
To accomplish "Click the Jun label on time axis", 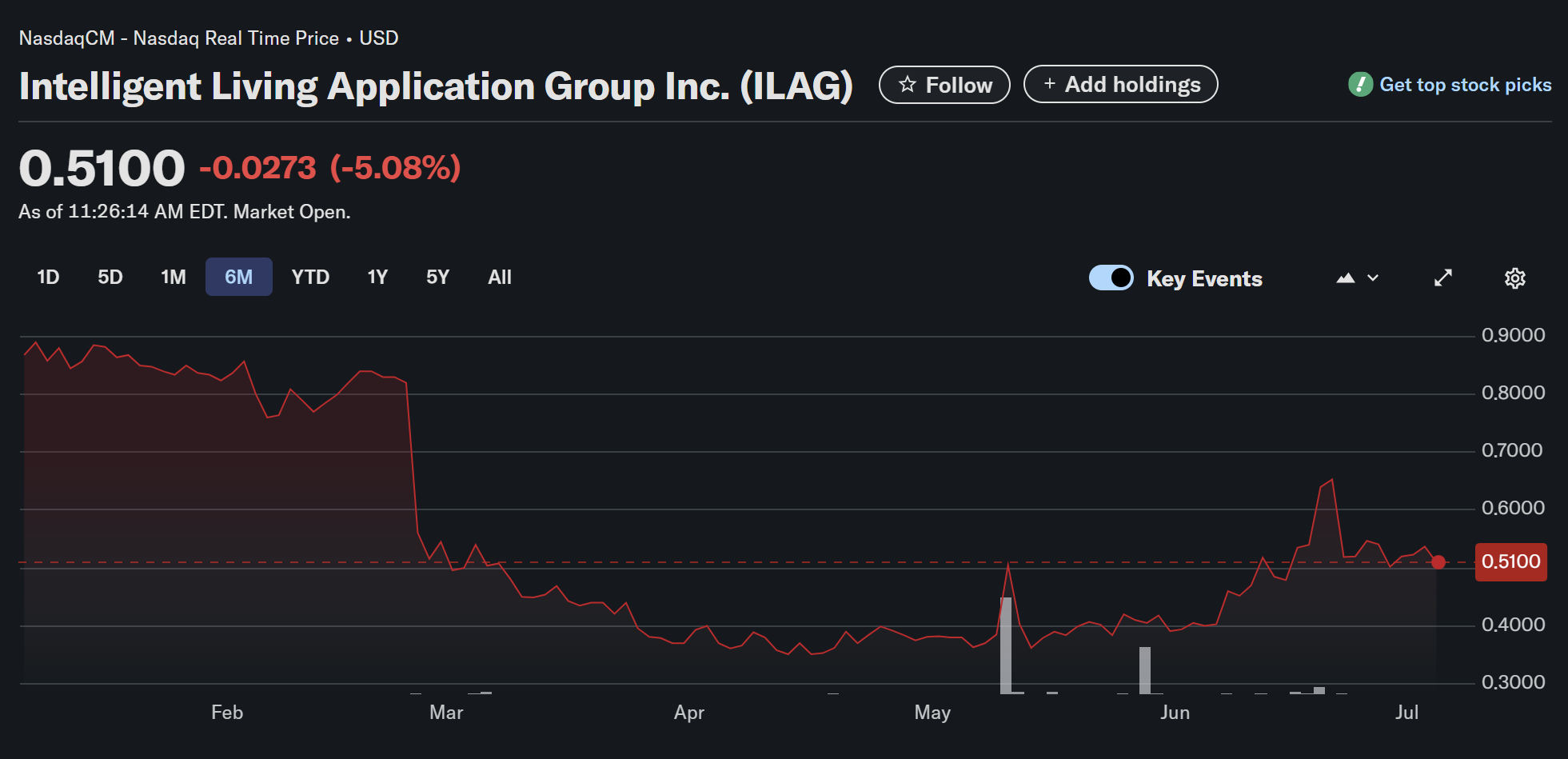I will tap(1175, 712).
